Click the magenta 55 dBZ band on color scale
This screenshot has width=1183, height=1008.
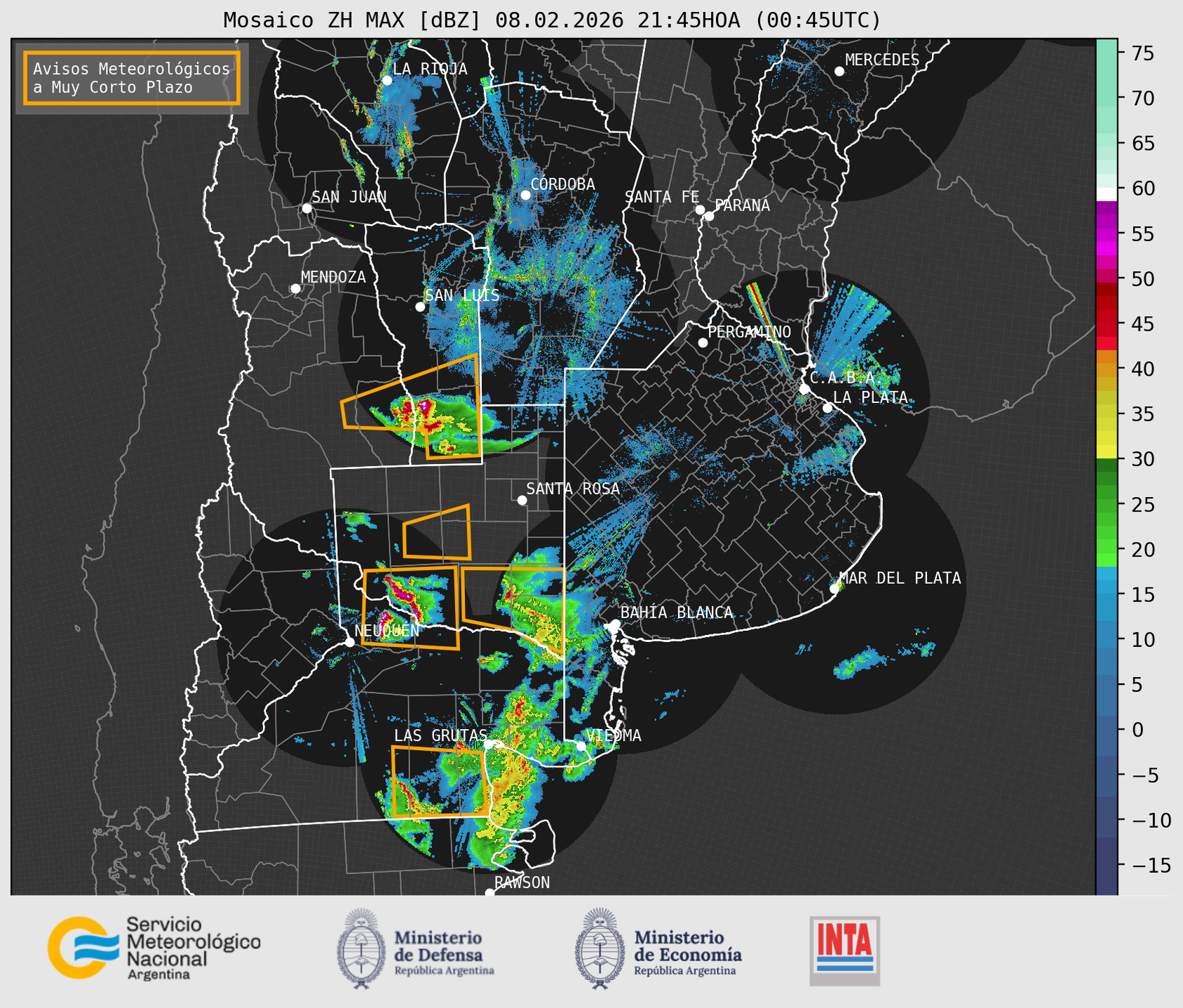click(1107, 234)
